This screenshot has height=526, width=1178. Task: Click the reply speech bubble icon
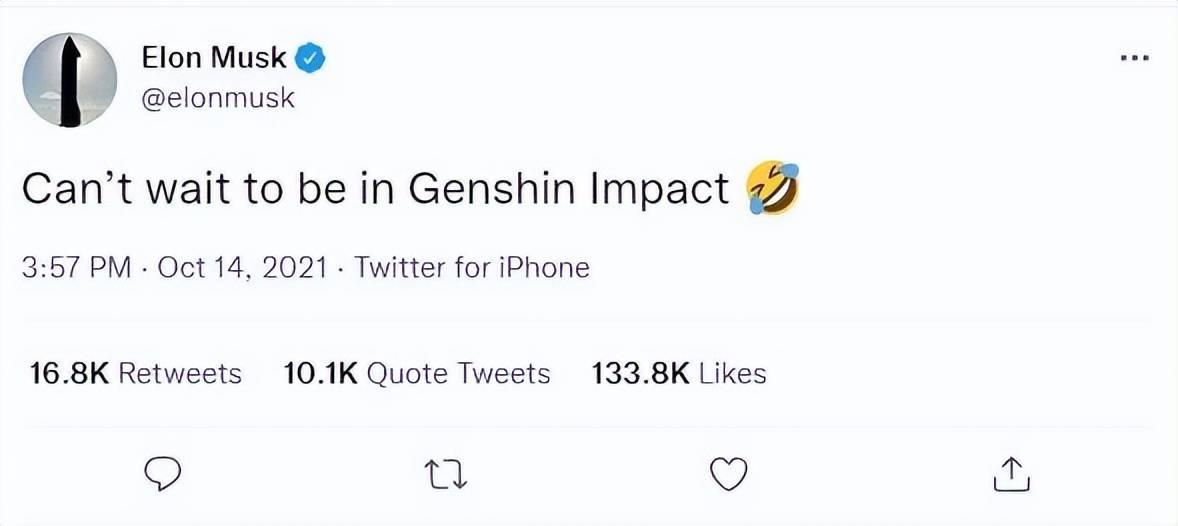(162, 475)
